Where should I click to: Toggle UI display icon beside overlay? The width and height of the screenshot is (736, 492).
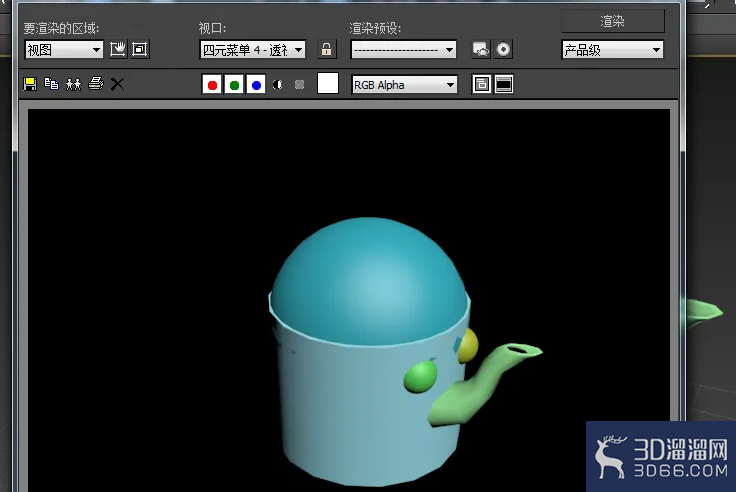point(504,85)
